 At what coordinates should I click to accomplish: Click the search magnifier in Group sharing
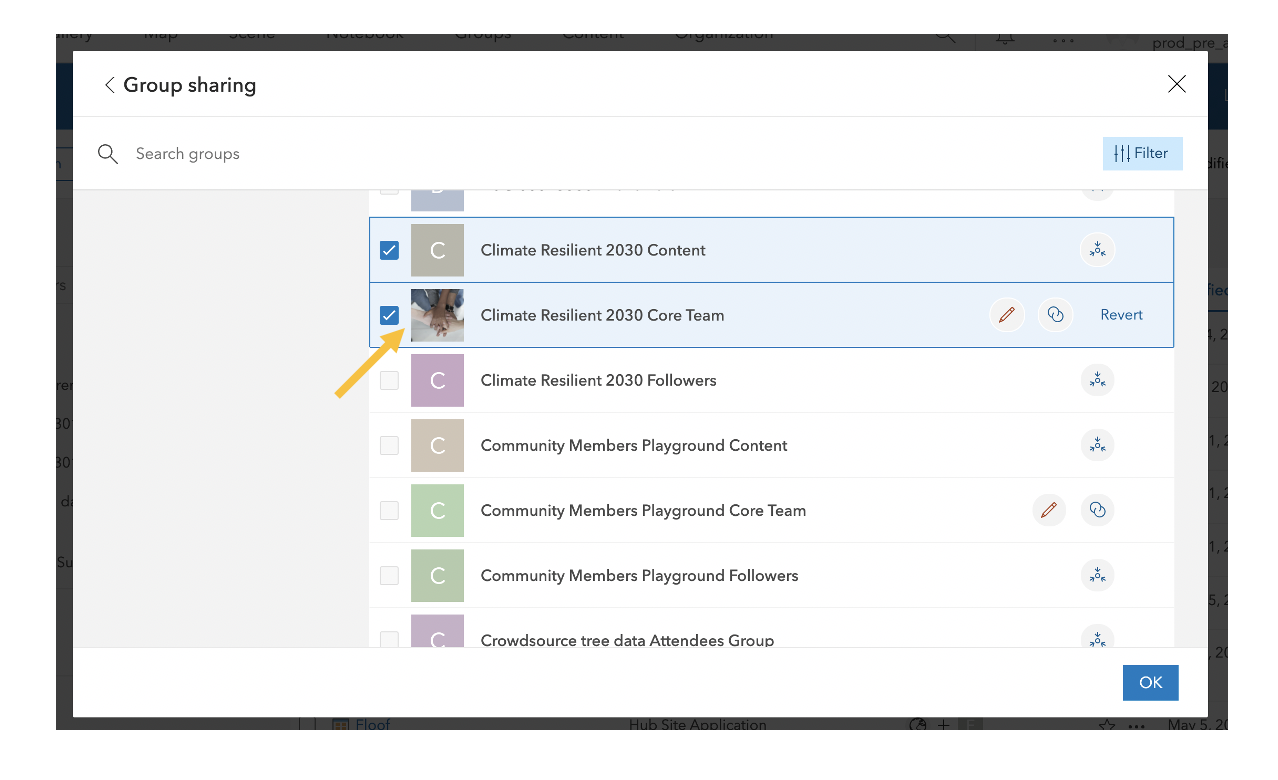point(107,154)
